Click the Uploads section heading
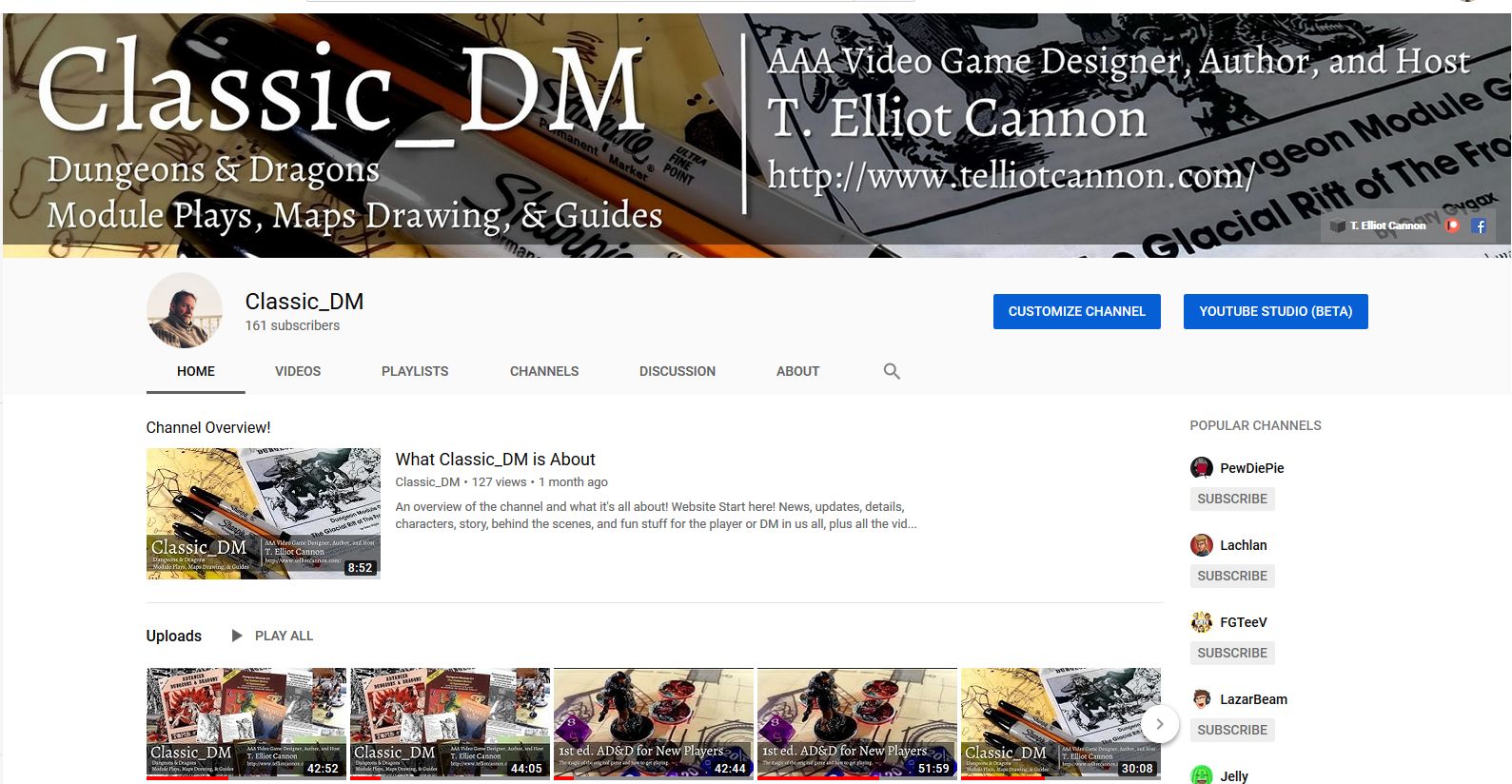Viewport: 1512px width, 784px height. 174,636
